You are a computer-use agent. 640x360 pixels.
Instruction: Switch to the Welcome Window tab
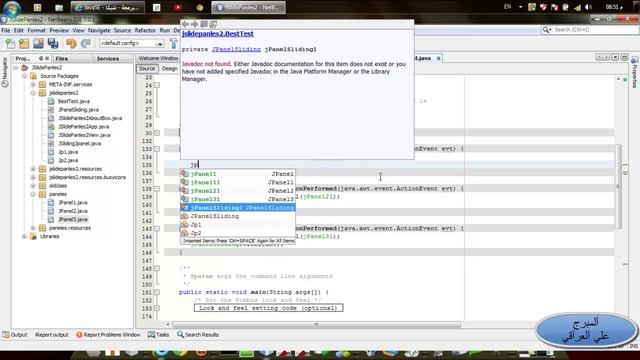[158, 58]
